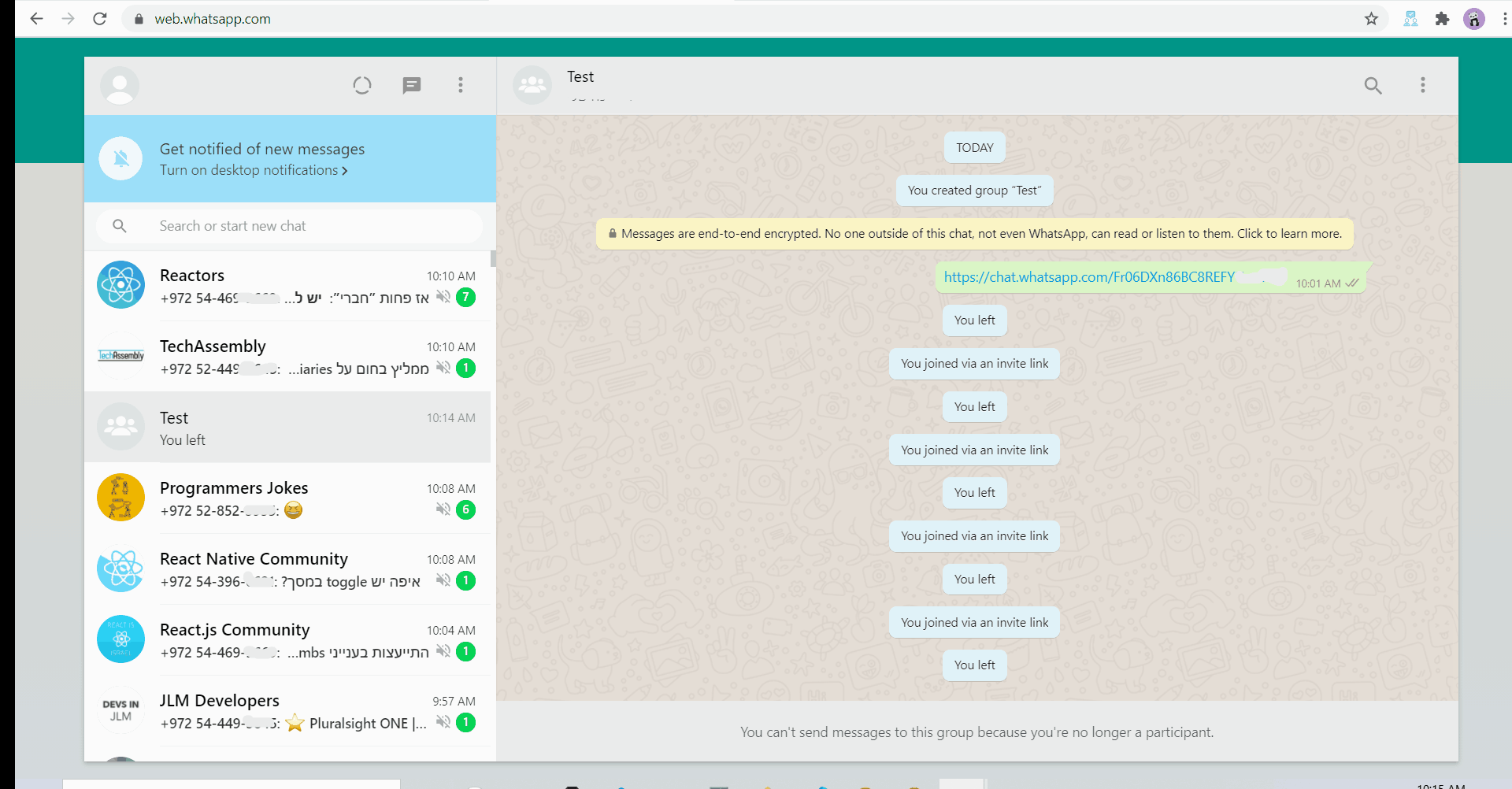Click muted icon on JLM Developers row
This screenshot has width=1512, height=789.
pos(443,722)
